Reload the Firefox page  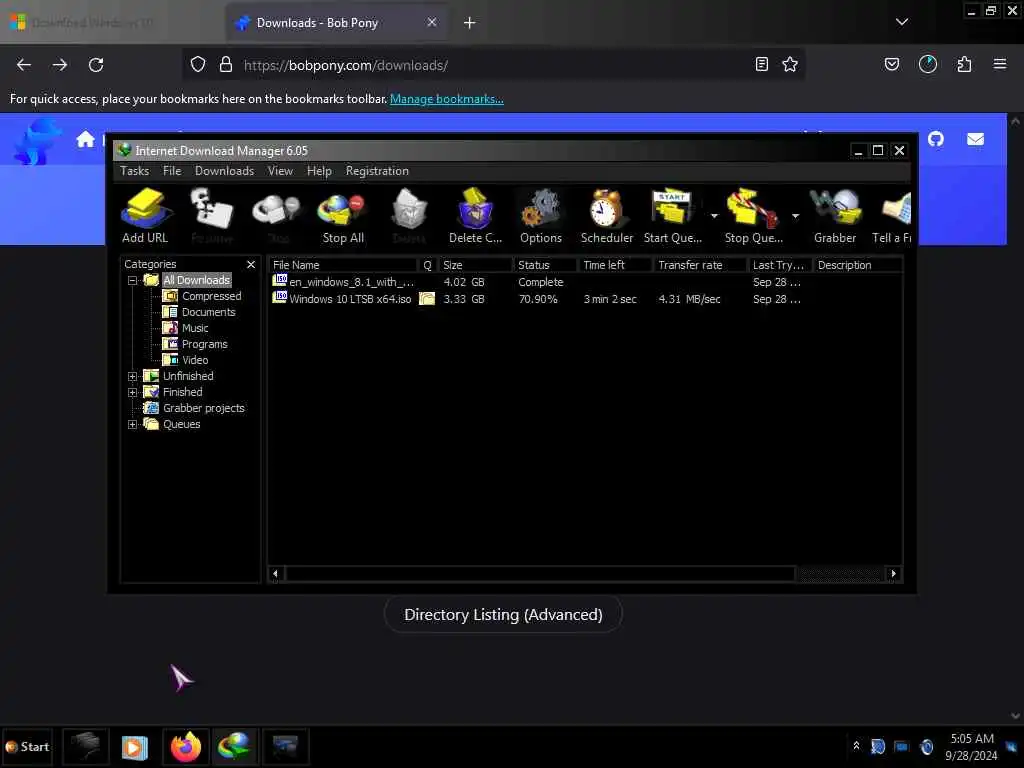(x=96, y=65)
